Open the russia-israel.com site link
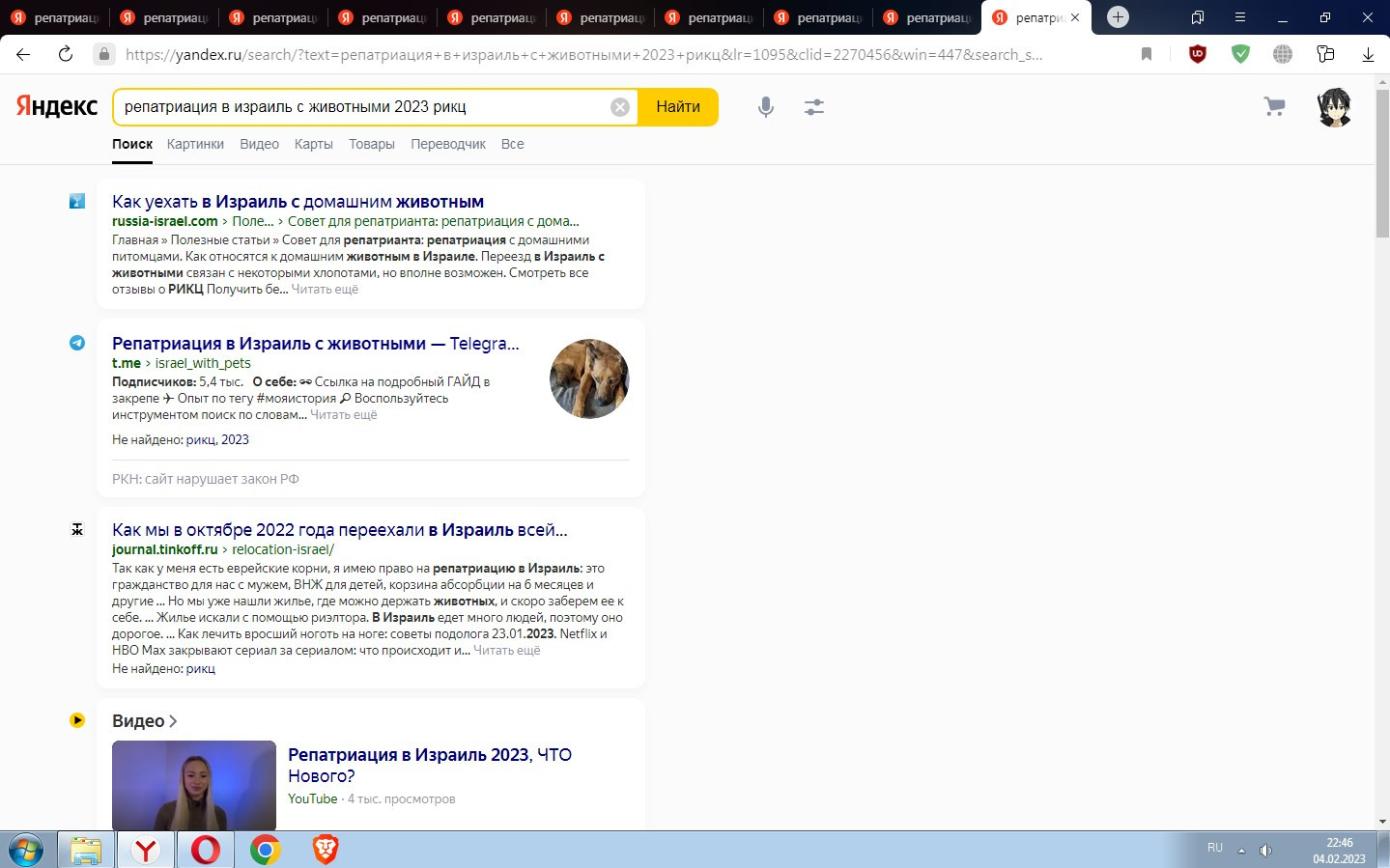 tap(165, 221)
